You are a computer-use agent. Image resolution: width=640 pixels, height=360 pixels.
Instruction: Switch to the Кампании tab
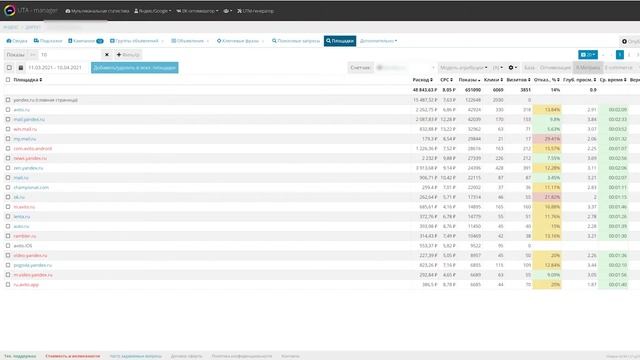point(86,41)
